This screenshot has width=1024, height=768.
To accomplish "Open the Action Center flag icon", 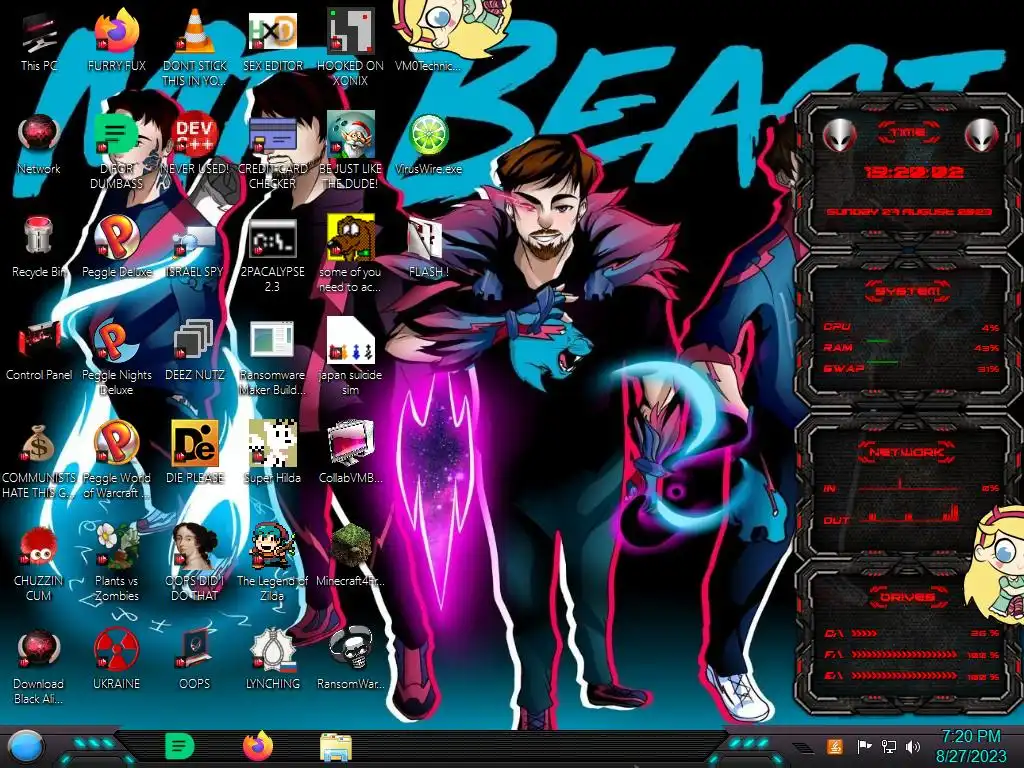I will [864, 746].
